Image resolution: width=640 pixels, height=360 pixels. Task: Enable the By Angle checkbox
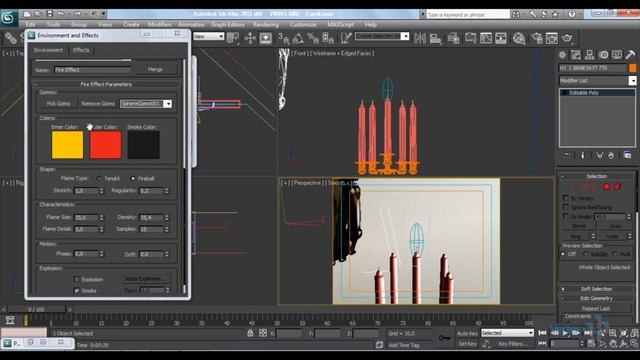[x=566, y=216]
